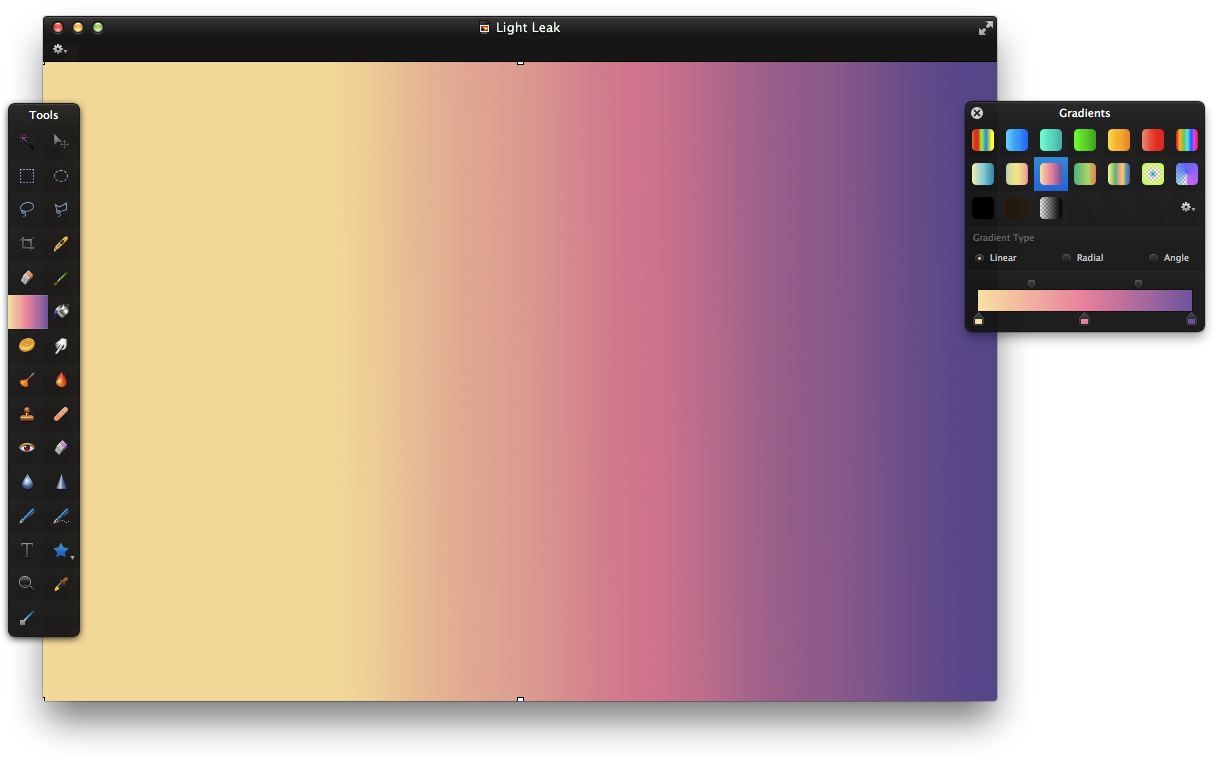Select the Clone Stamp tool
This screenshot has width=1216, height=760.
pyautogui.click(x=27, y=414)
